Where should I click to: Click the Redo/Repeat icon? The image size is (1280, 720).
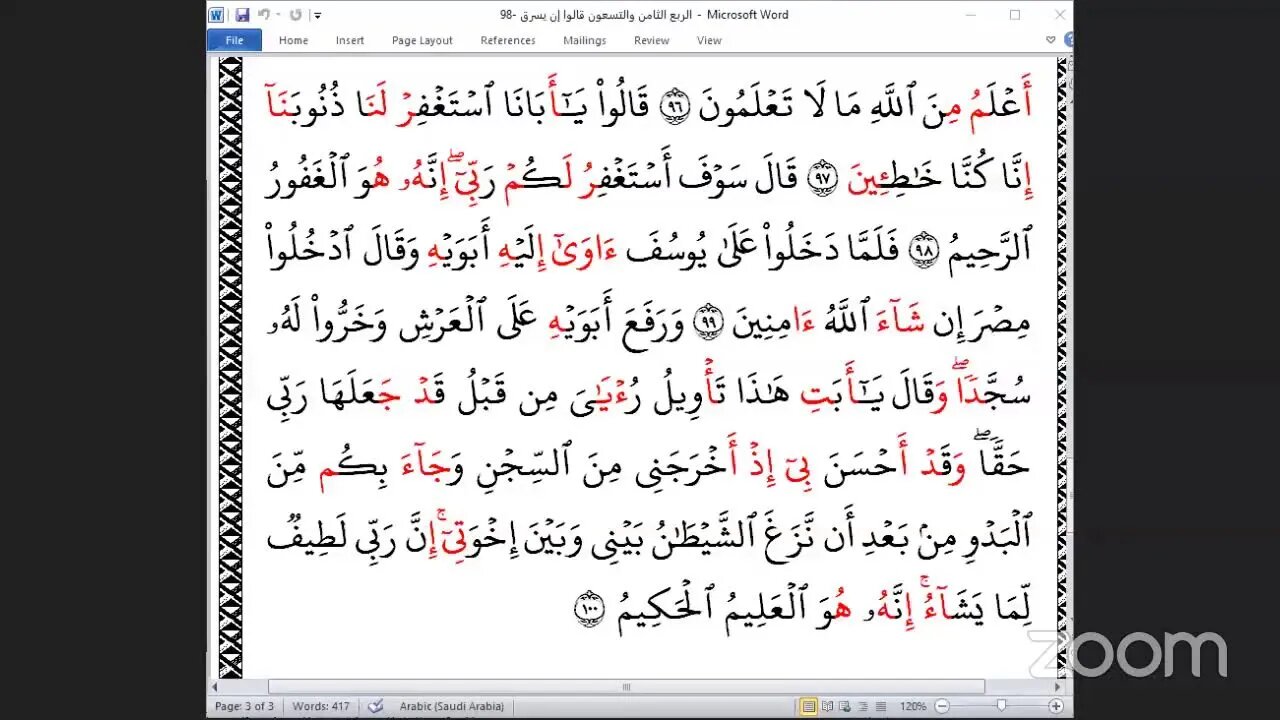tap(295, 15)
